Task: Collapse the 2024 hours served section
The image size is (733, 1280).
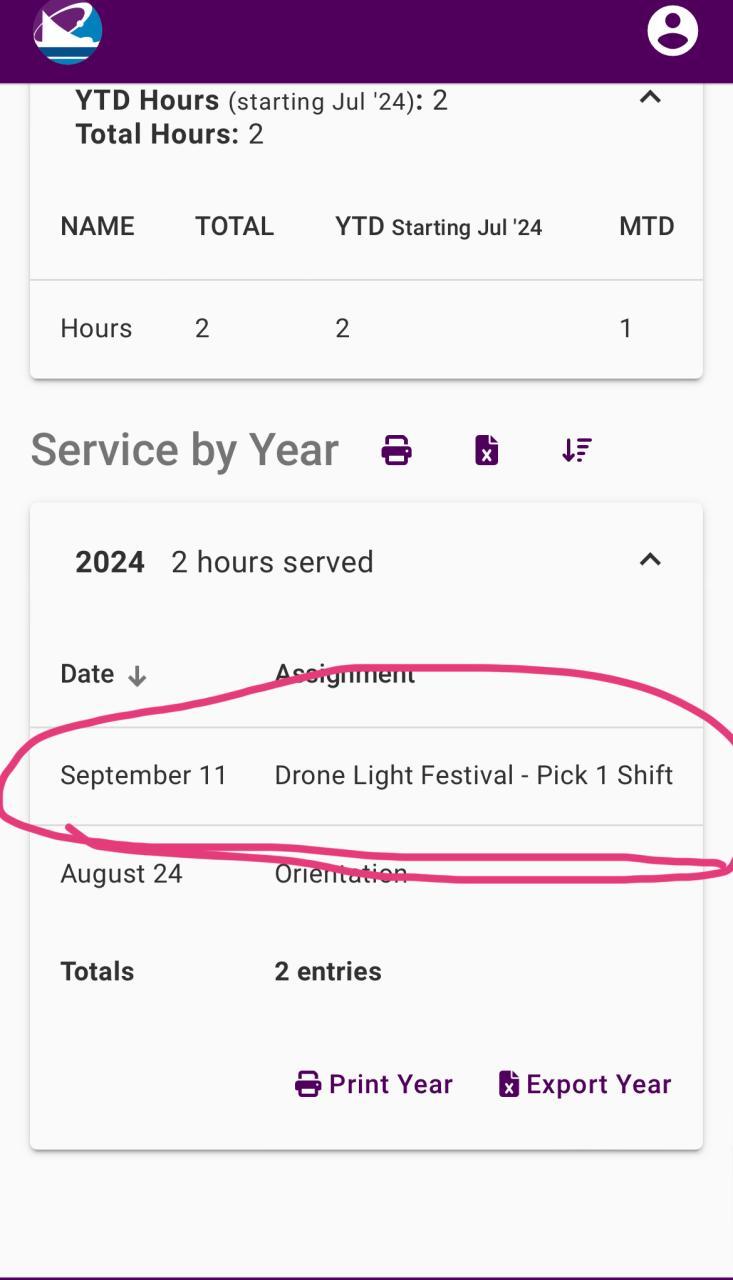Action: 650,560
